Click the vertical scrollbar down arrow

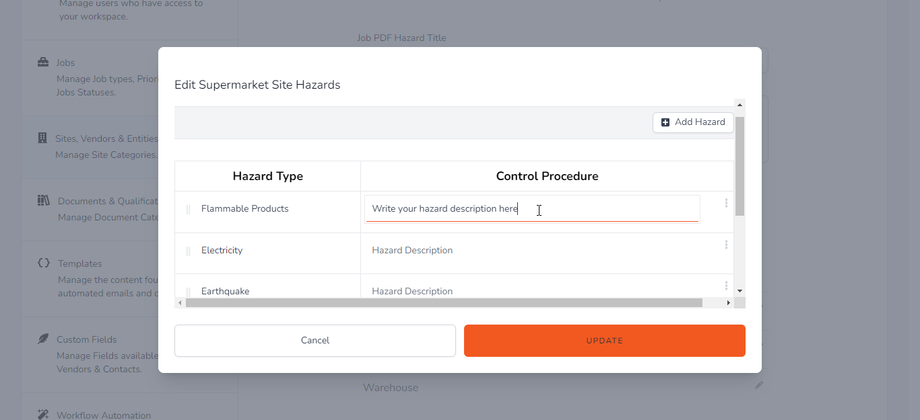[740, 290]
